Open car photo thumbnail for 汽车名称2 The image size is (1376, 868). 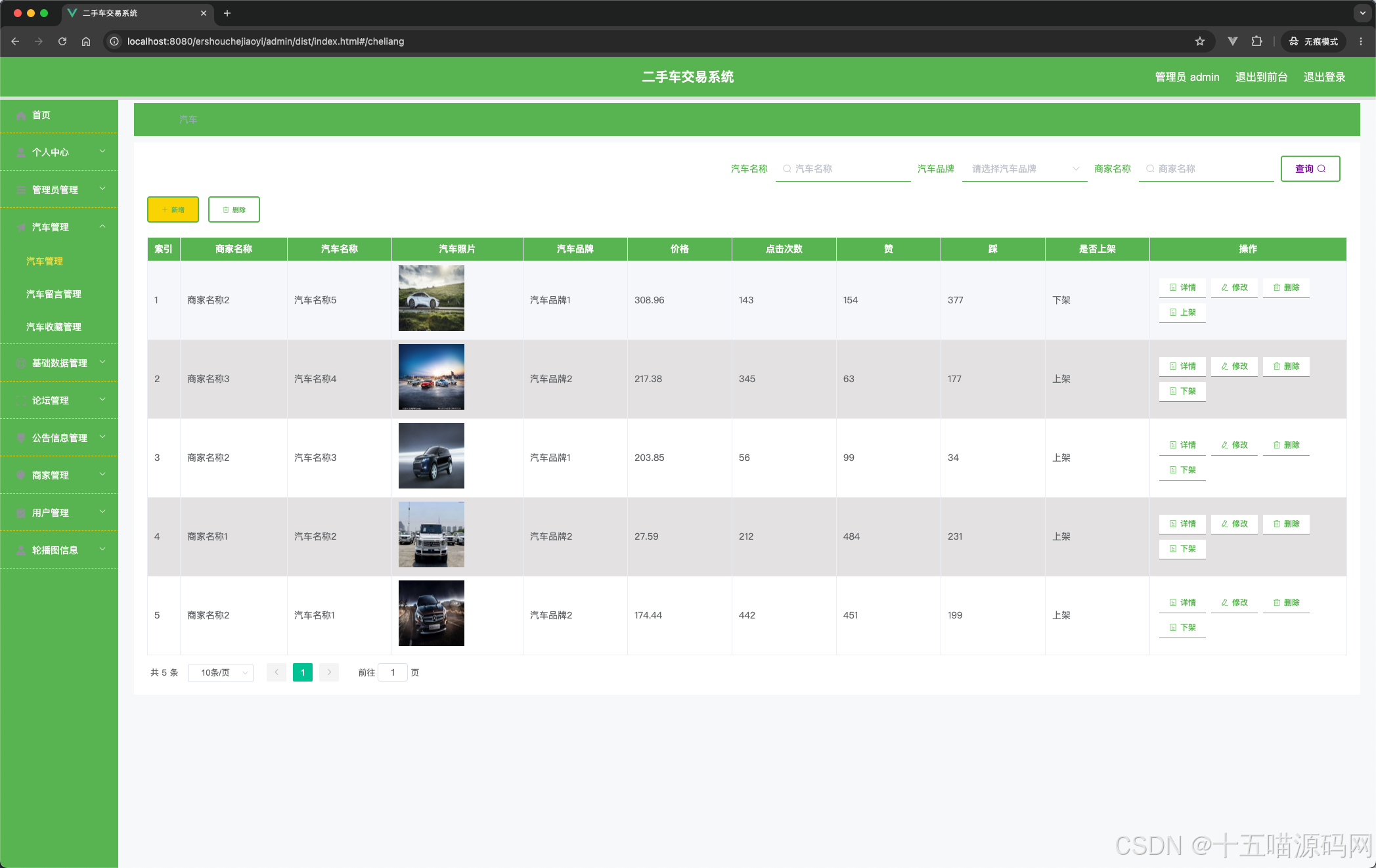[432, 534]
